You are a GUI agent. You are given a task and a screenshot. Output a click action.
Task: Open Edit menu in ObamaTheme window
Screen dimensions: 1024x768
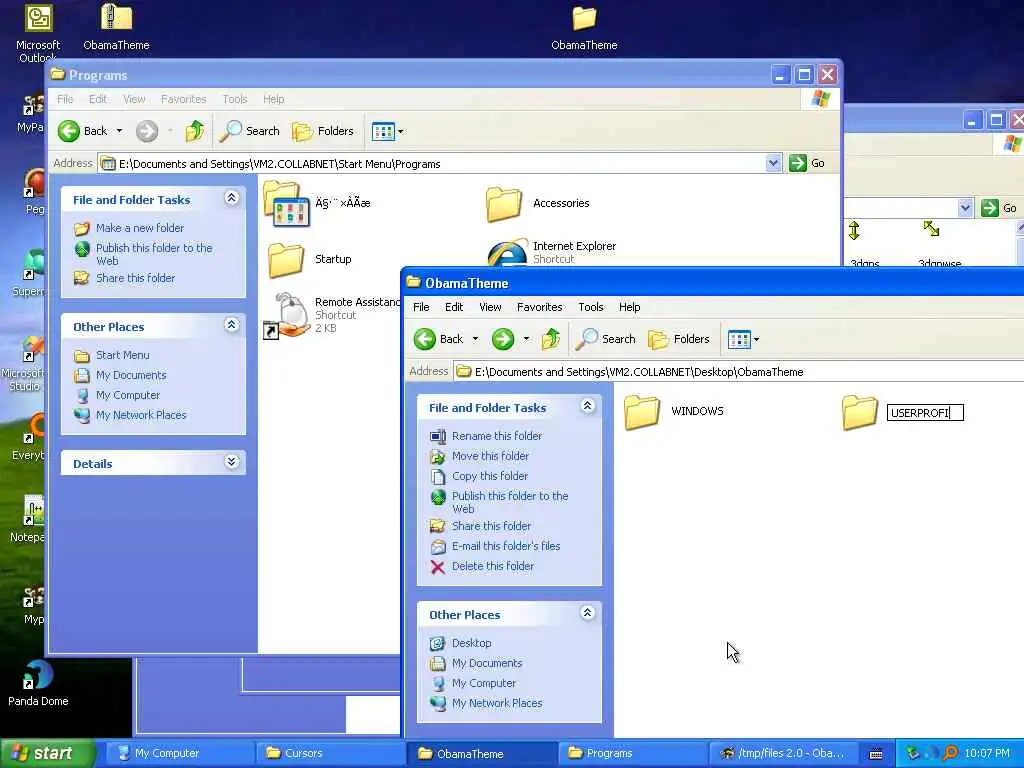(454, 307)
